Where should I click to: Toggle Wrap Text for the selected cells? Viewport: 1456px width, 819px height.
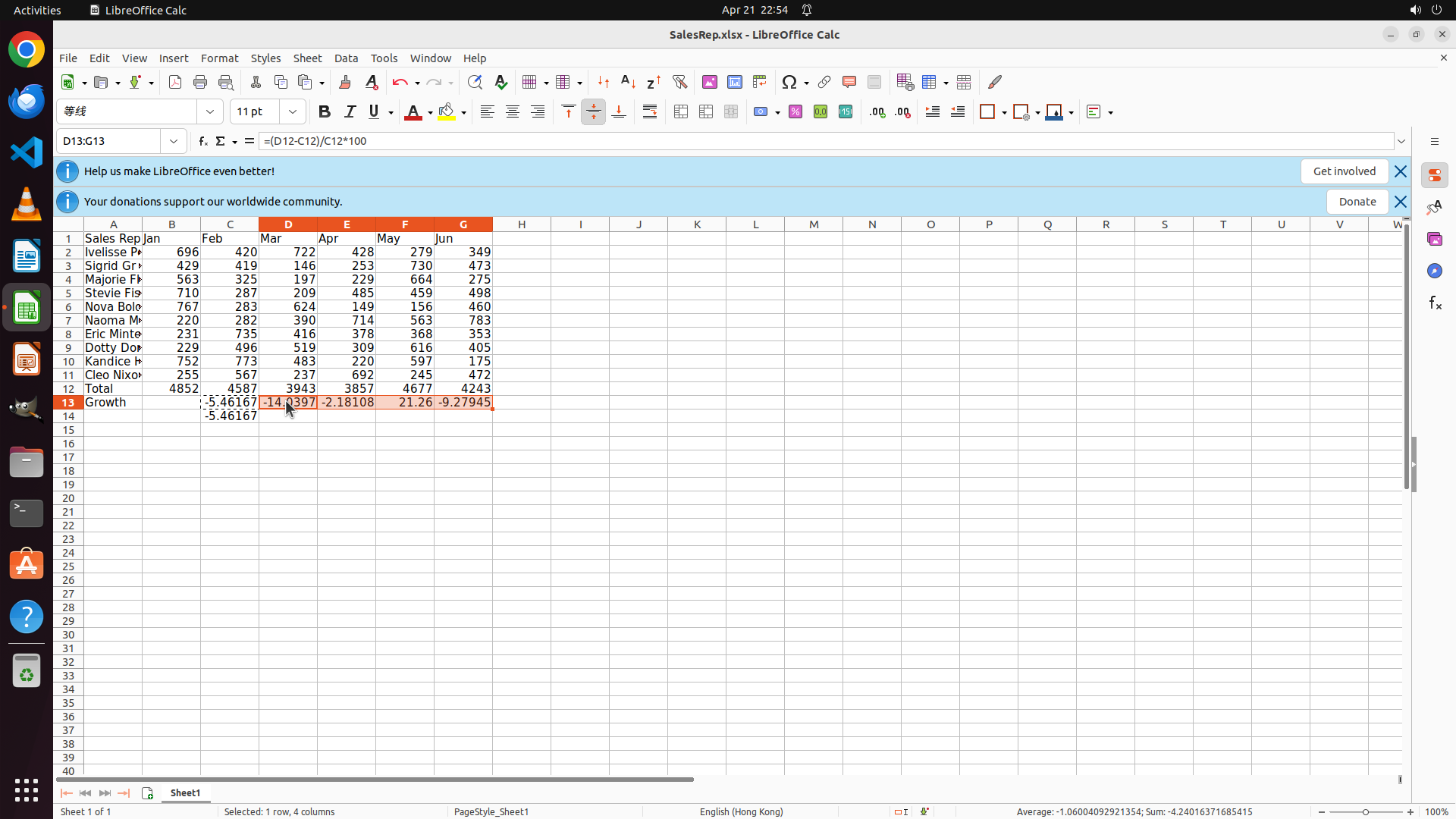(x=650, y=112)
